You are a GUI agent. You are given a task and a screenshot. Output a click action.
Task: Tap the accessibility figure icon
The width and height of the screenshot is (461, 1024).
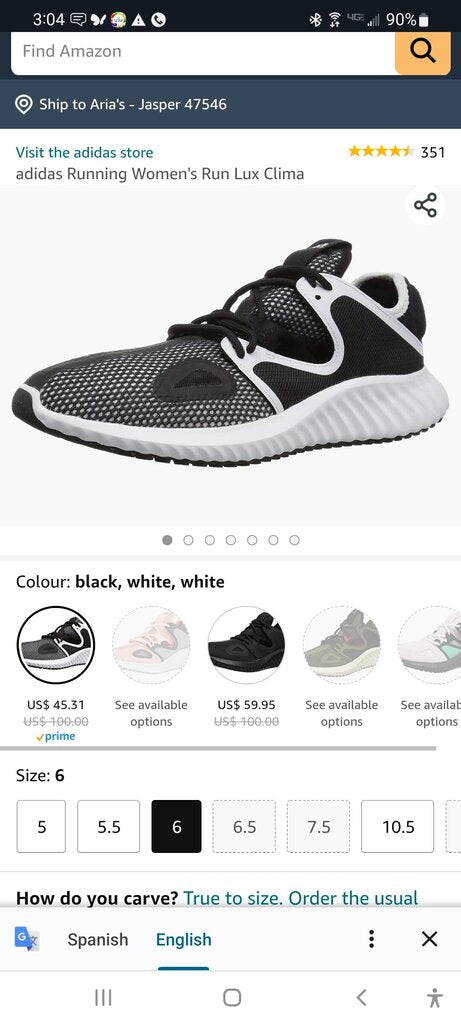point(434,997)
